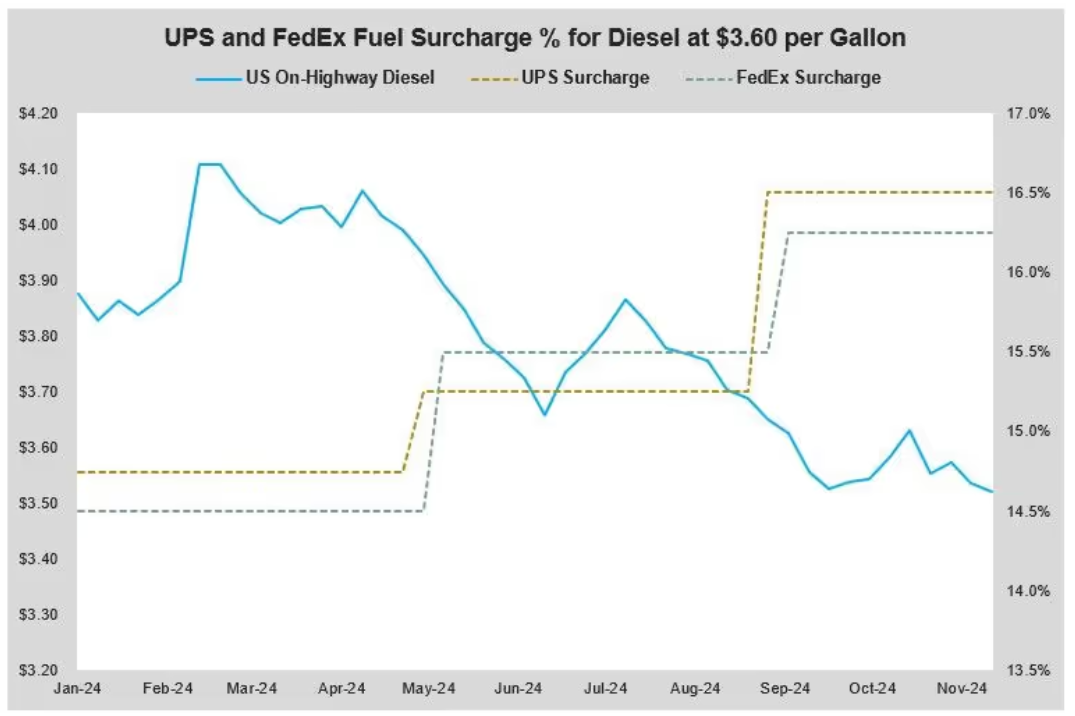This screenshot has height=716, width=1075.
Task: Click the 13.5% right axis label
Action: (x=1026, y=669)
